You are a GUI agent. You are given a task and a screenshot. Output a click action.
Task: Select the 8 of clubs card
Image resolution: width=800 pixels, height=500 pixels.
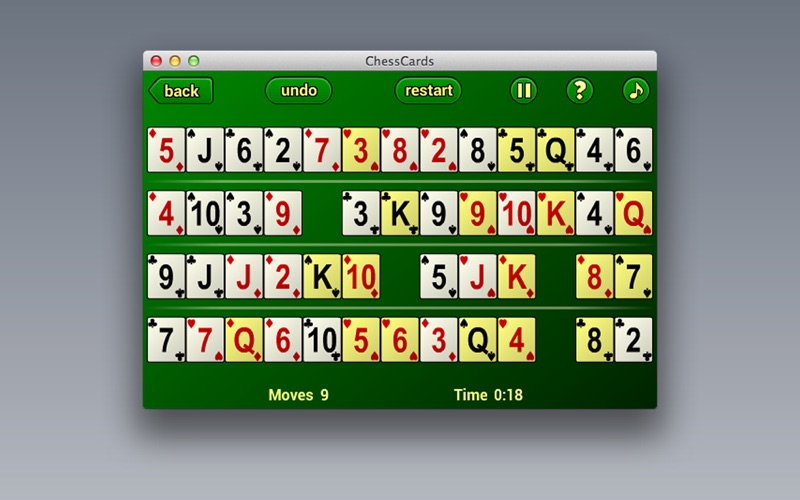pos(594,340)
